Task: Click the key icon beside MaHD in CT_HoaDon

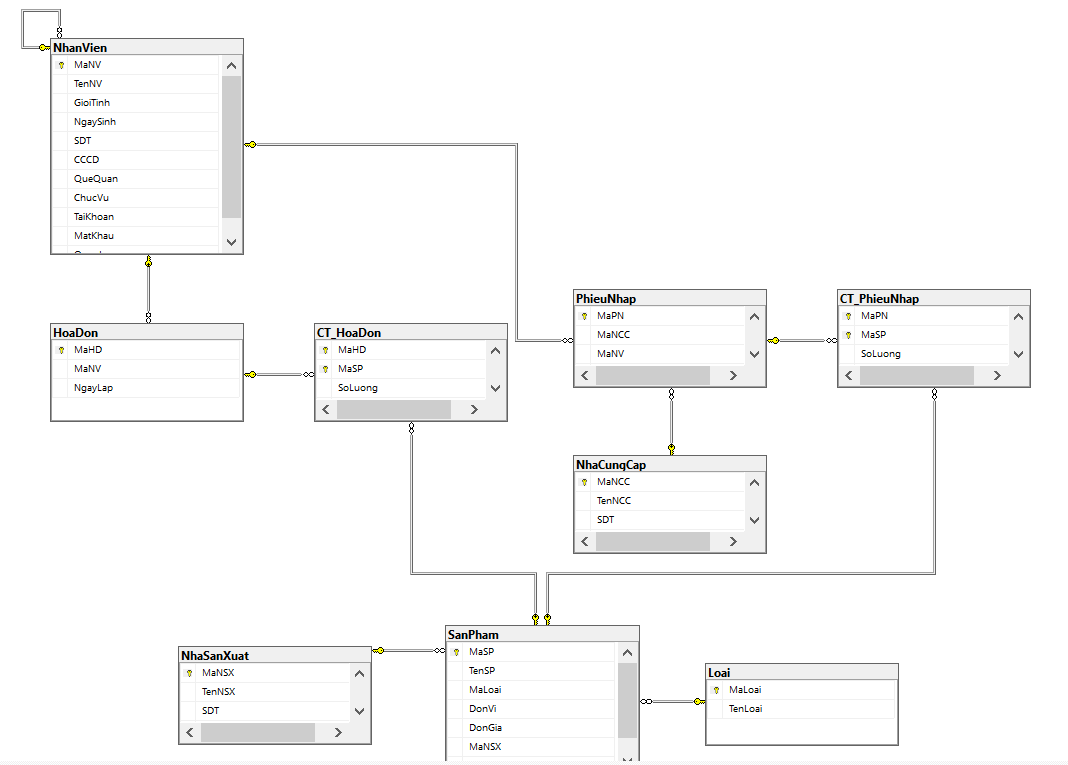Action: coord(326,350)
